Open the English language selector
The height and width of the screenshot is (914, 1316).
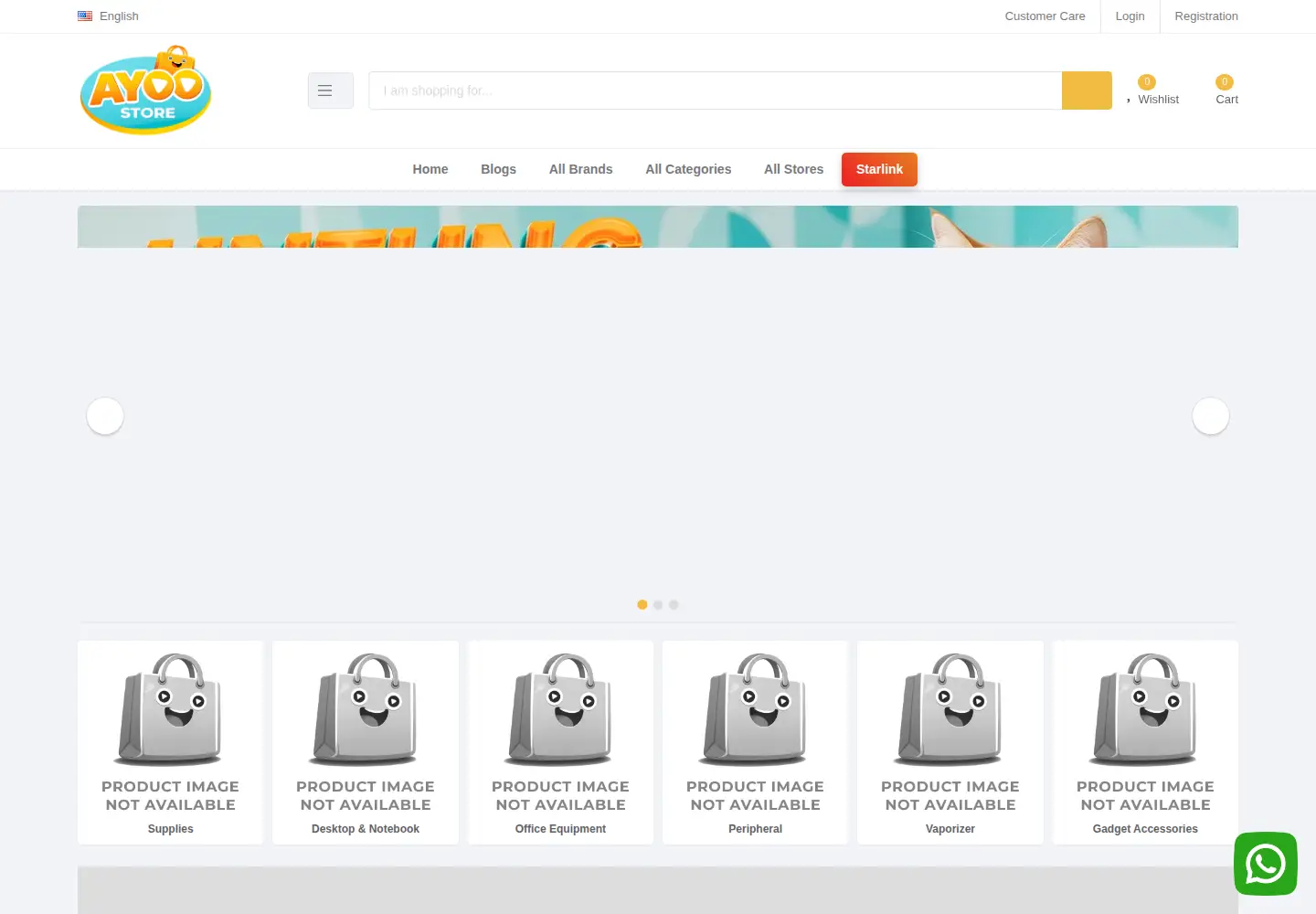point(108,16)
